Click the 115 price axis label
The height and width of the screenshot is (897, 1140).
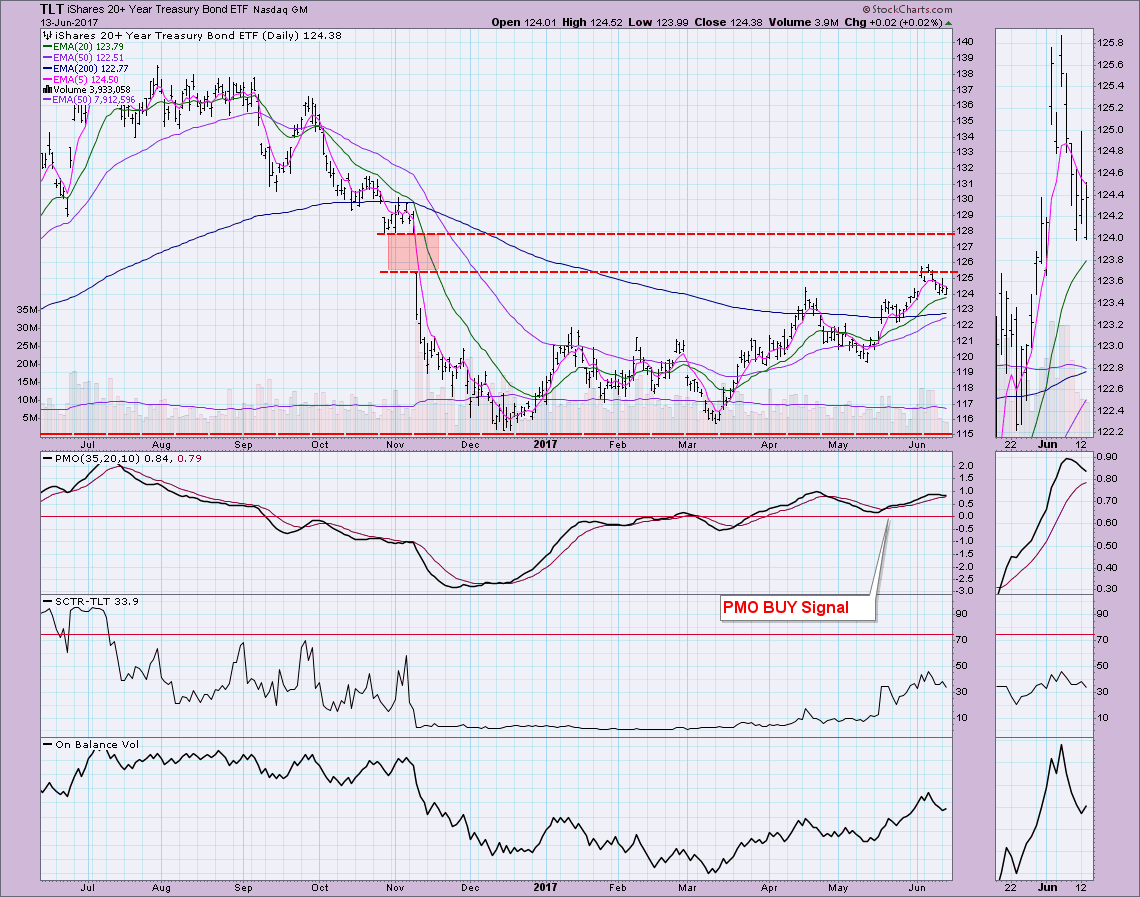coord(966,434)
